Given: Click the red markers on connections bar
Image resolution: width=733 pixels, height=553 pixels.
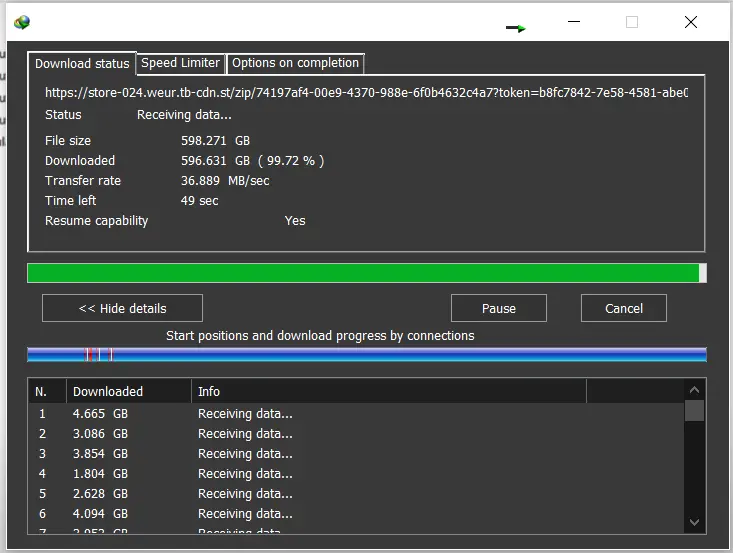Looking at the screenshot, I should point(99,355).
